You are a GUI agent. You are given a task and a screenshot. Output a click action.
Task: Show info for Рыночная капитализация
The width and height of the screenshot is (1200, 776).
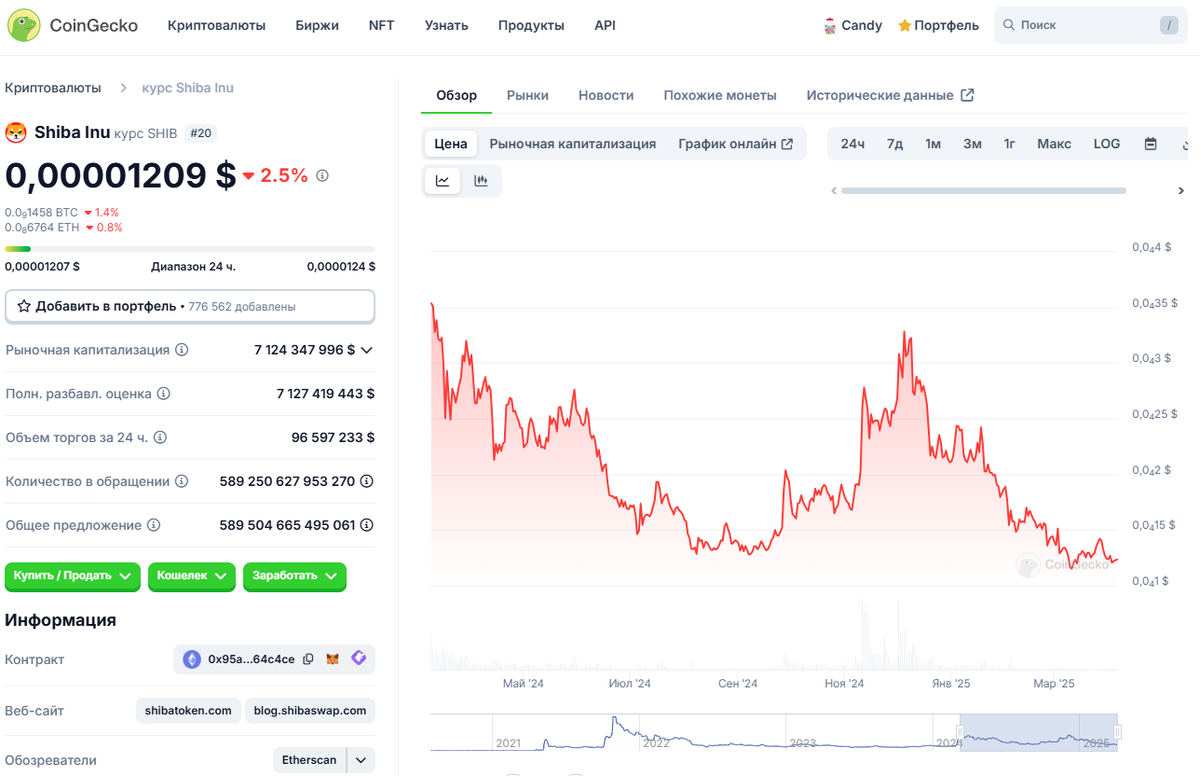click(x=182, y=350)
